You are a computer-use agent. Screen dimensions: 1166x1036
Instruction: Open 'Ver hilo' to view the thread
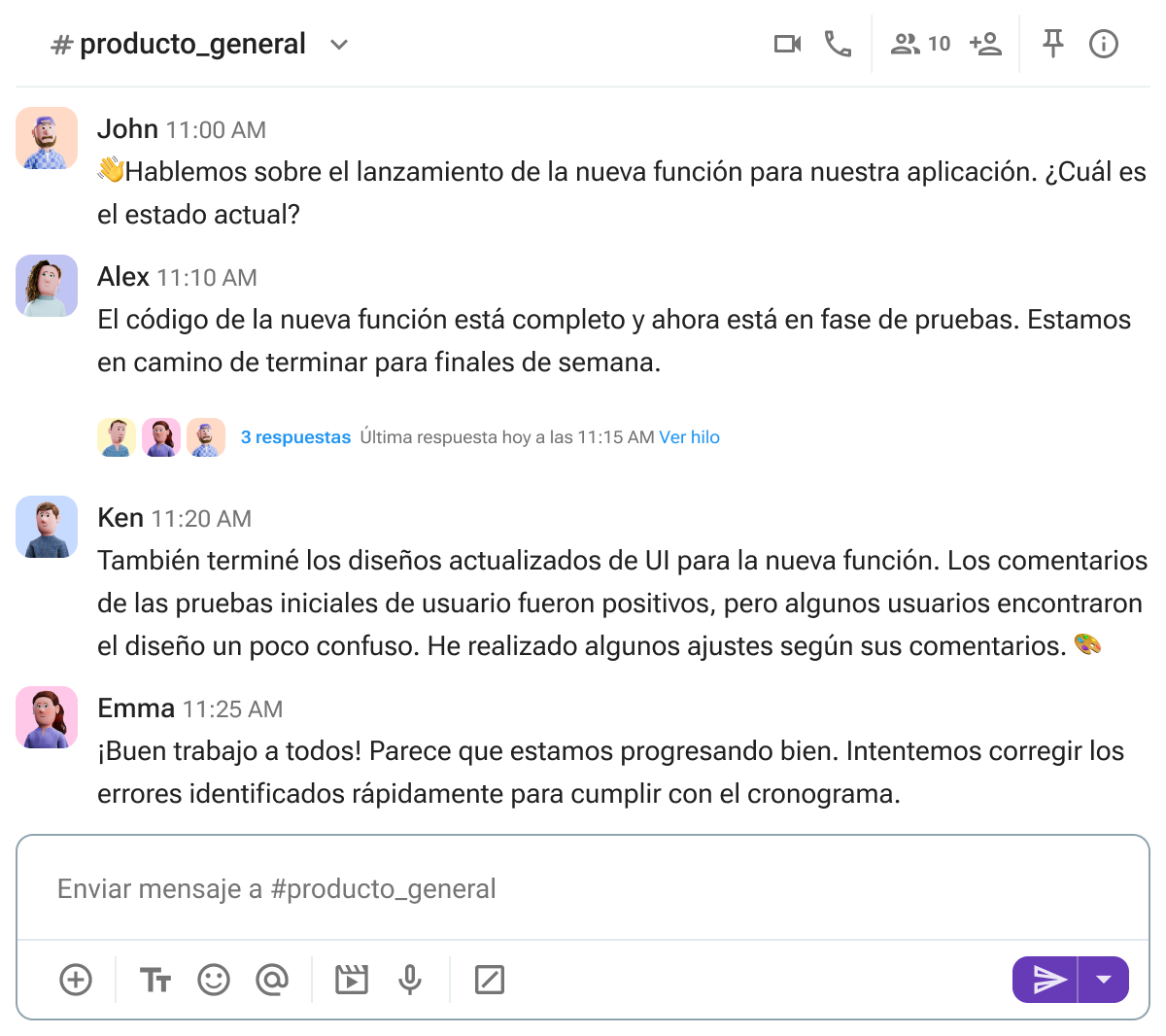690,436
